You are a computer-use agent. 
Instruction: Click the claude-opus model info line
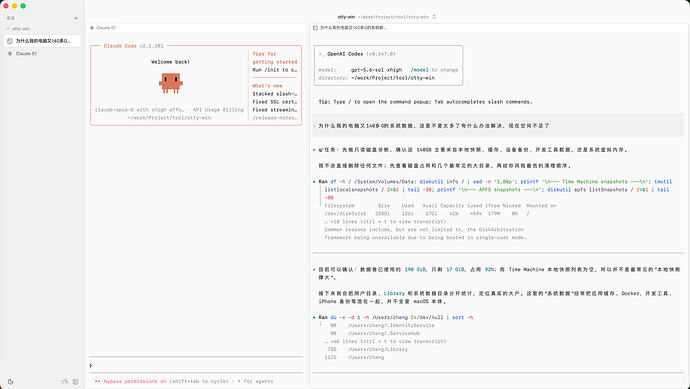click(x=169, y=110)
